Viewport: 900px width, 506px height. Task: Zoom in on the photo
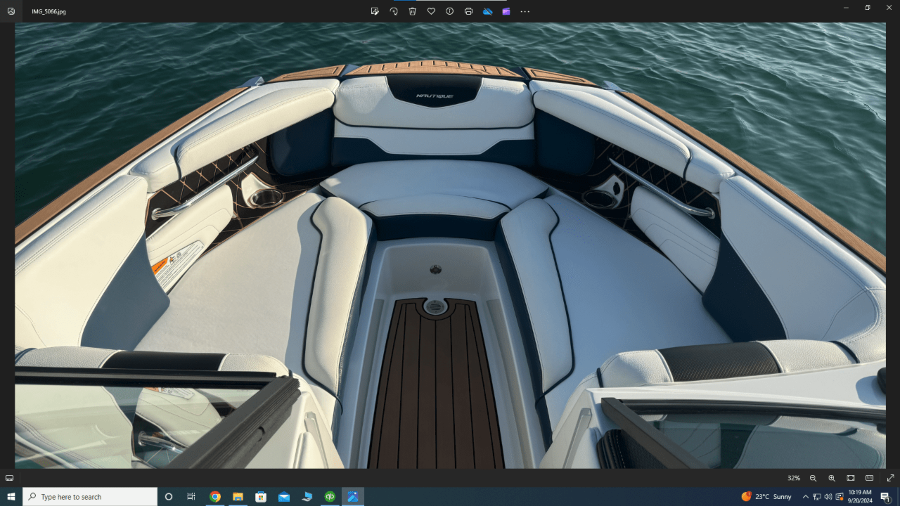tap(832, 478)
